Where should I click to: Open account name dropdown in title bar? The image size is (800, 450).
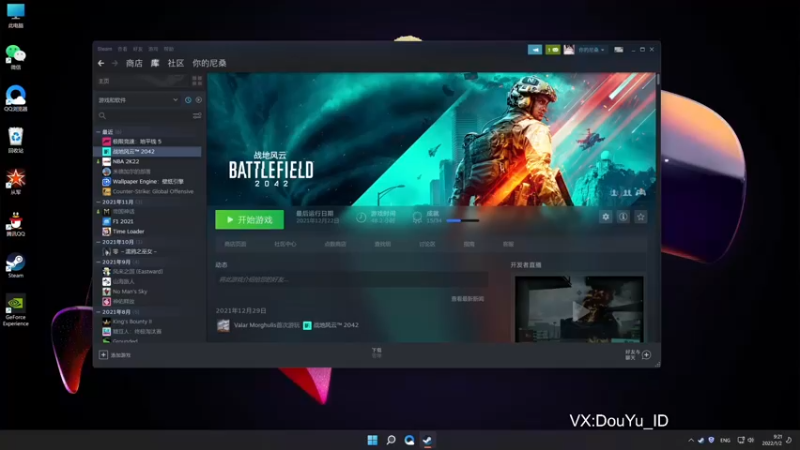[591, 49]
